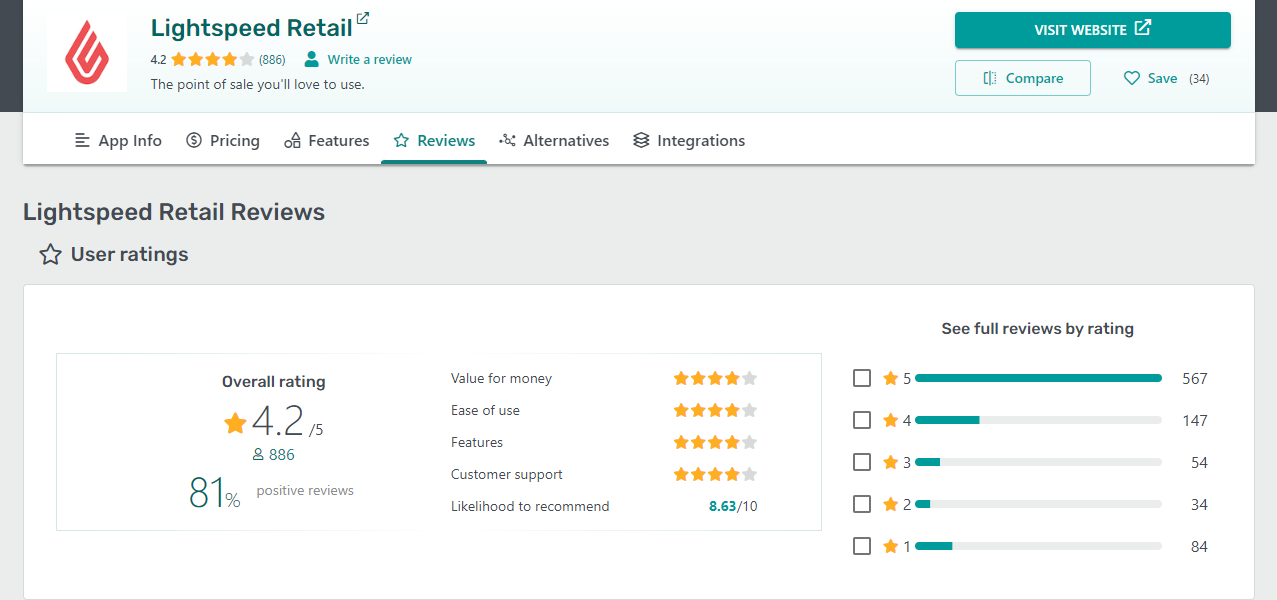Image resolution: width=1277 pixels, height=600 pixels.
Task: Click the Lightspeed Retail Reviews heading
Action: (174, 212)
